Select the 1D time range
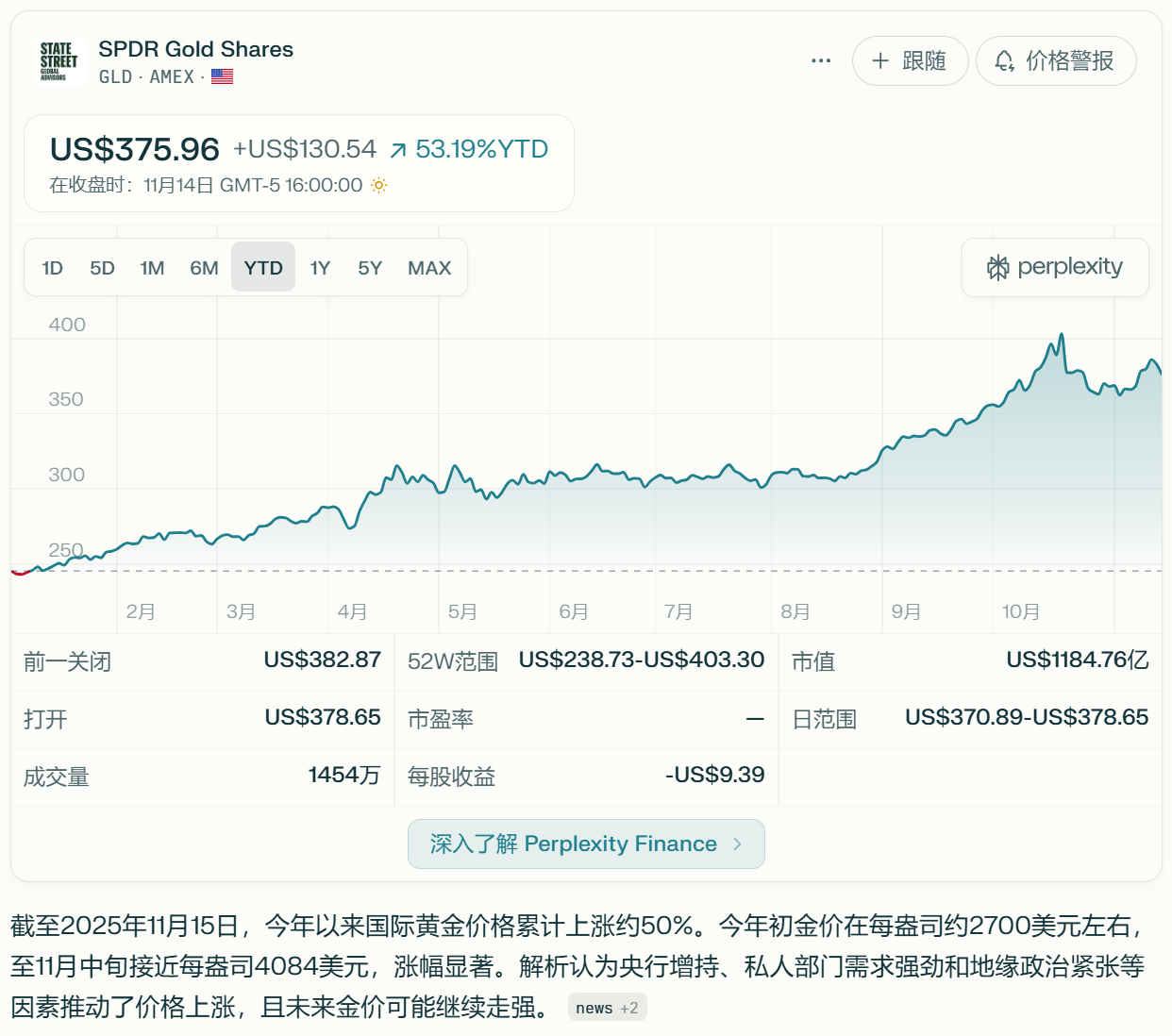This screenshot has width=1172, height=1036. 53,268
